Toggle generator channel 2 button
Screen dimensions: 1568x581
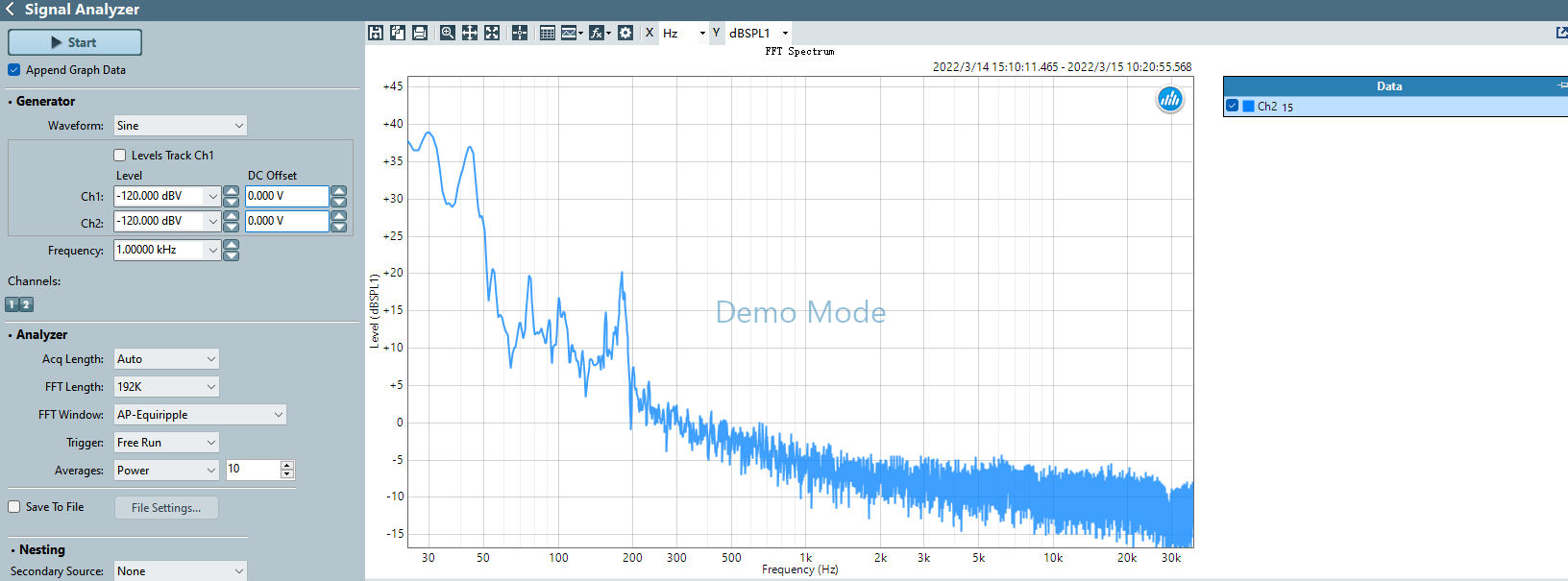click(x=27, y=304)
